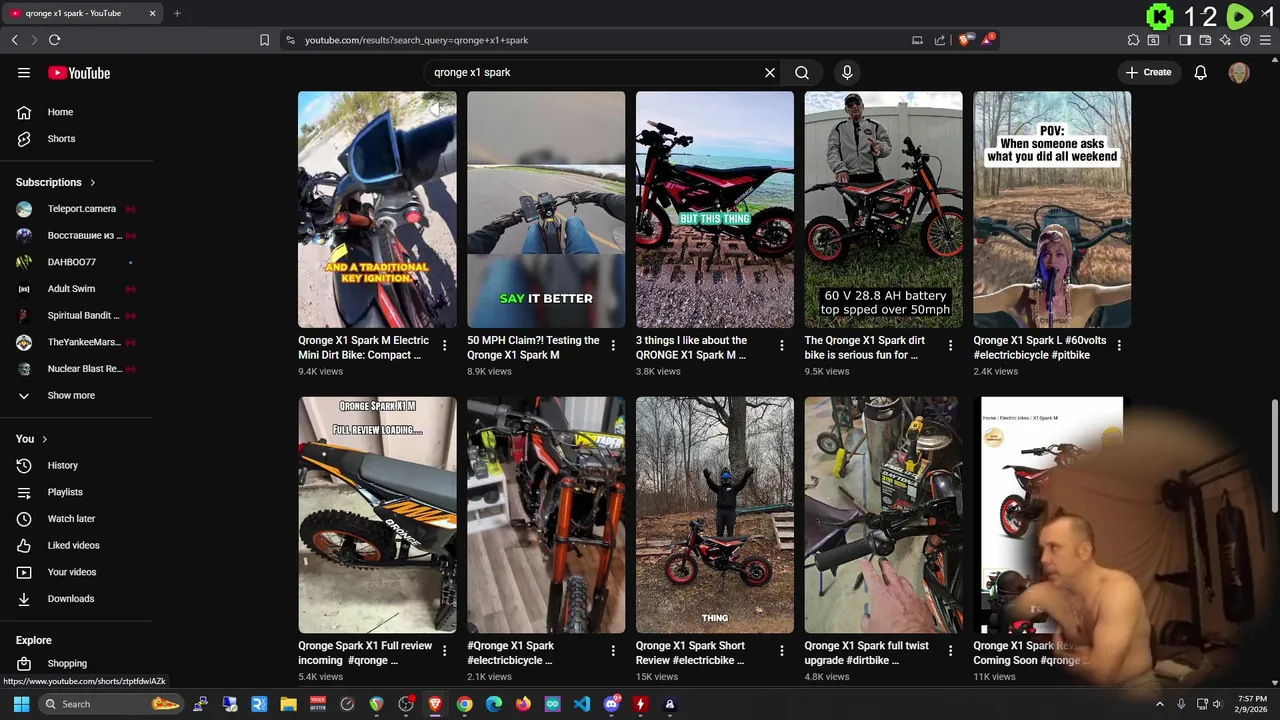Open Brave Shields lion icon
The image size is (1280, 720).
tap(964, 40)
